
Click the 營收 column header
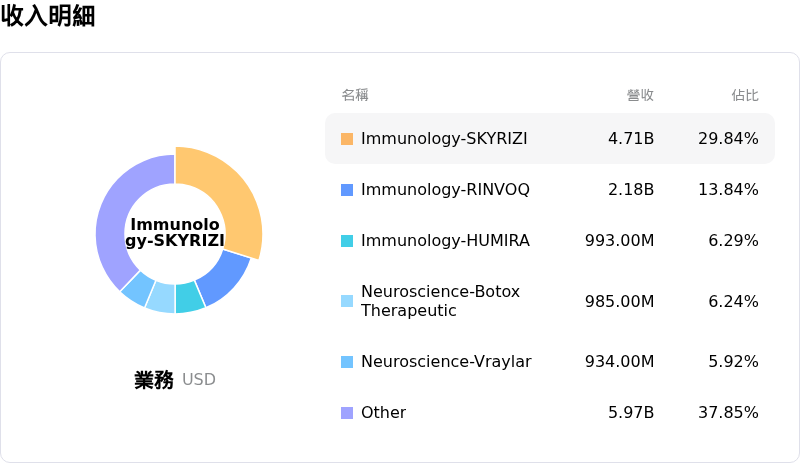pyautogui.click(x=640, y=95)
